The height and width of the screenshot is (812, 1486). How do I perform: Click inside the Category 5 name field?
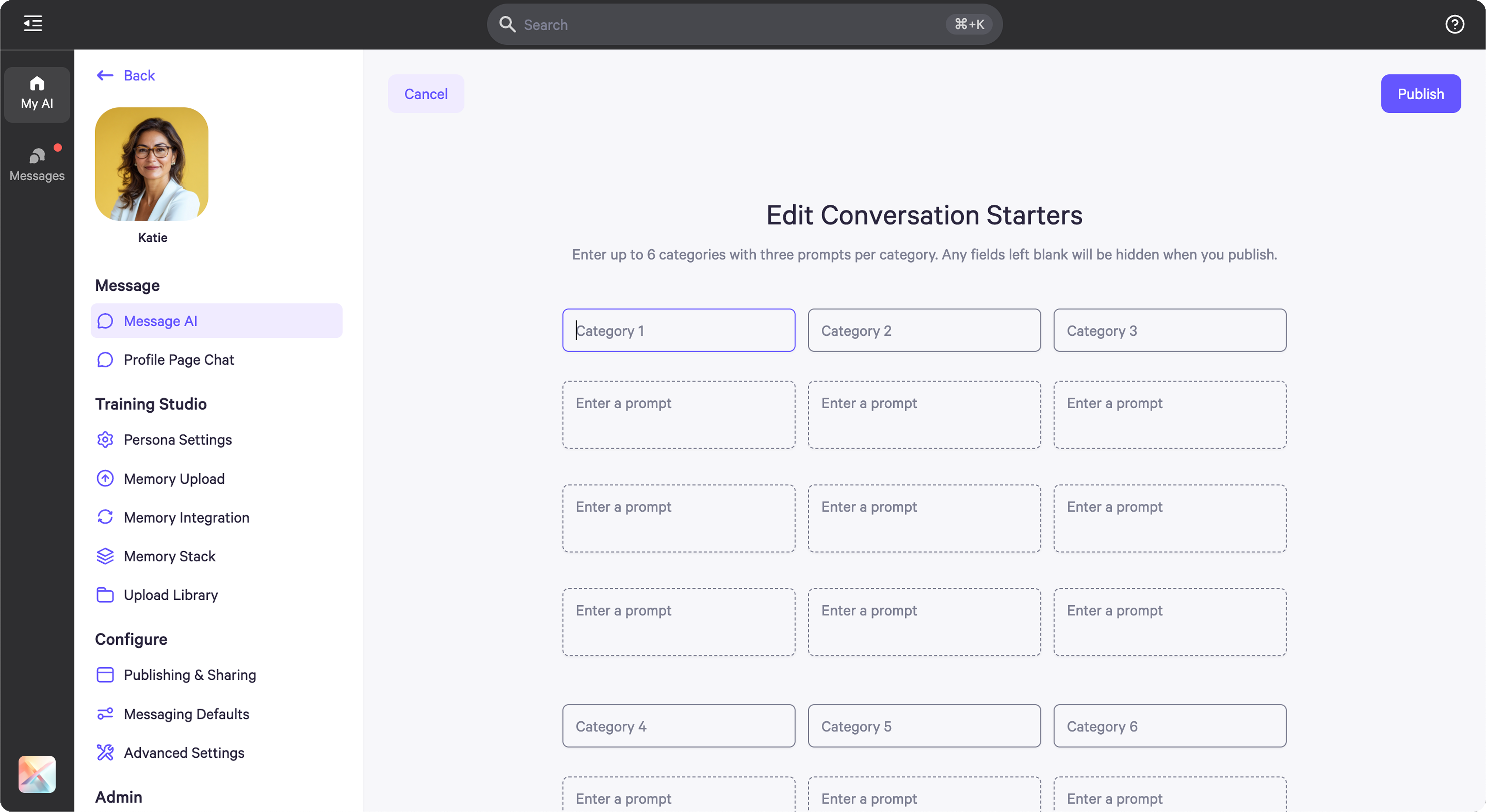pos(924,725)
